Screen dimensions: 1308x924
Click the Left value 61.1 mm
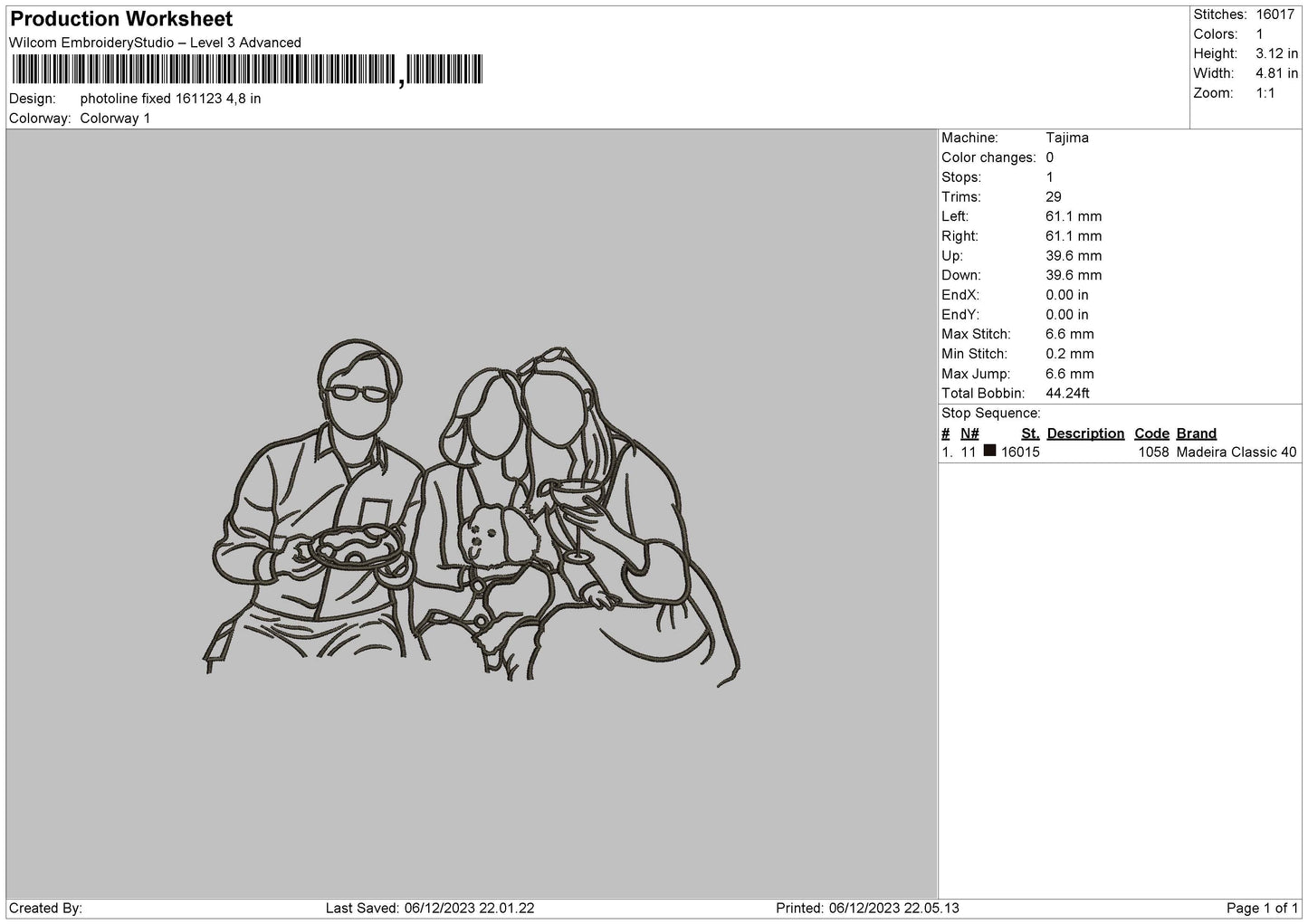1074,216
